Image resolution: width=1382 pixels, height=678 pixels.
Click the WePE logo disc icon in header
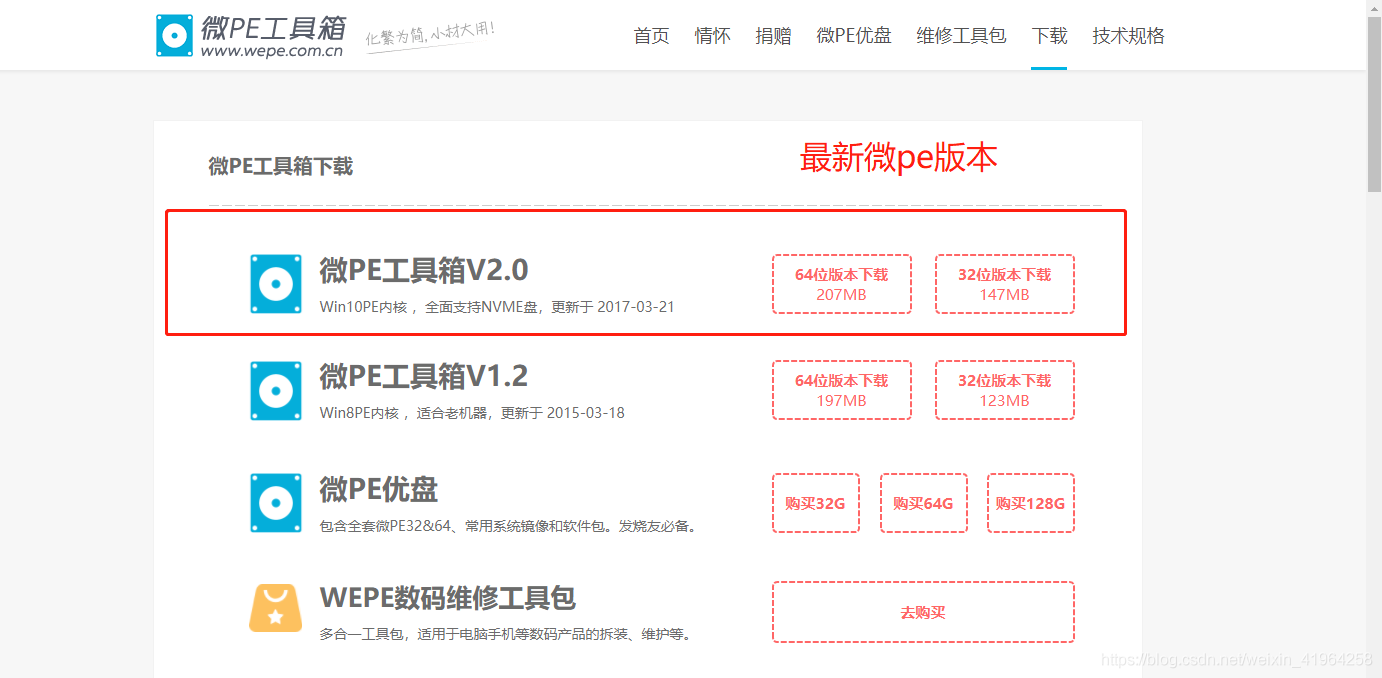[174, 35]
